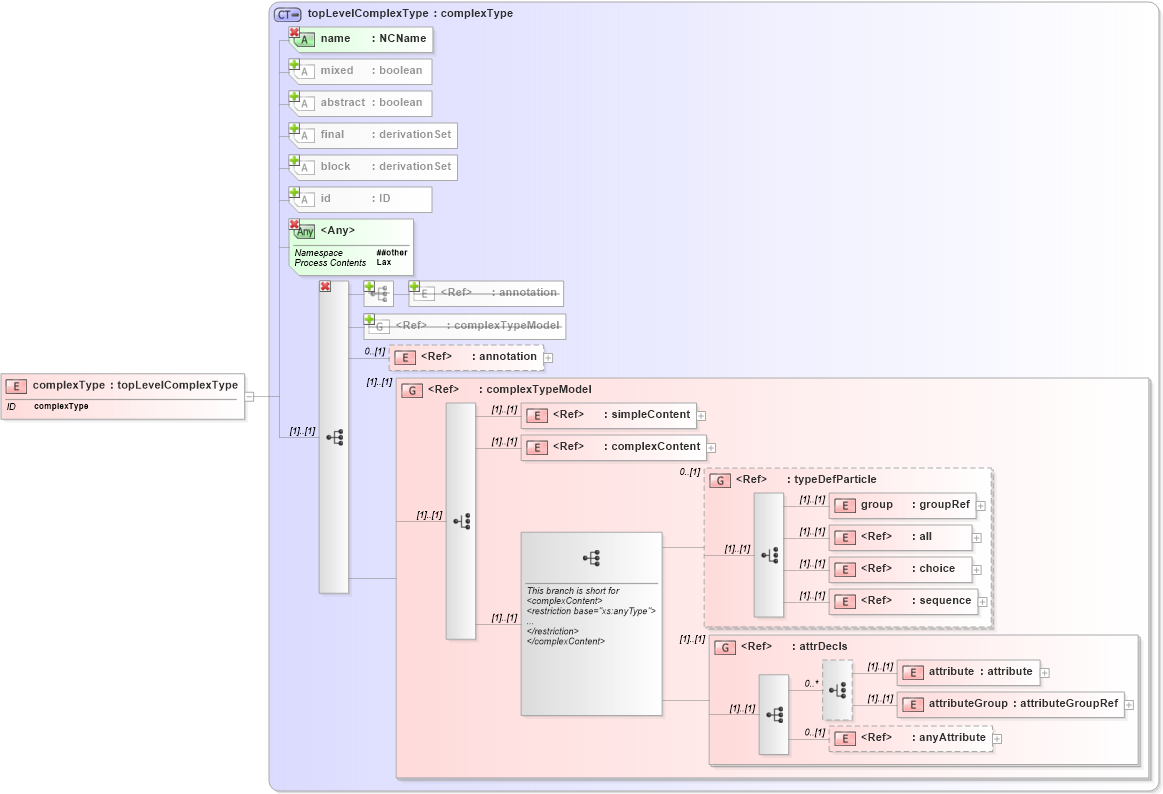Toggle the green plus on the id attribute

click(x=293, y=192)
